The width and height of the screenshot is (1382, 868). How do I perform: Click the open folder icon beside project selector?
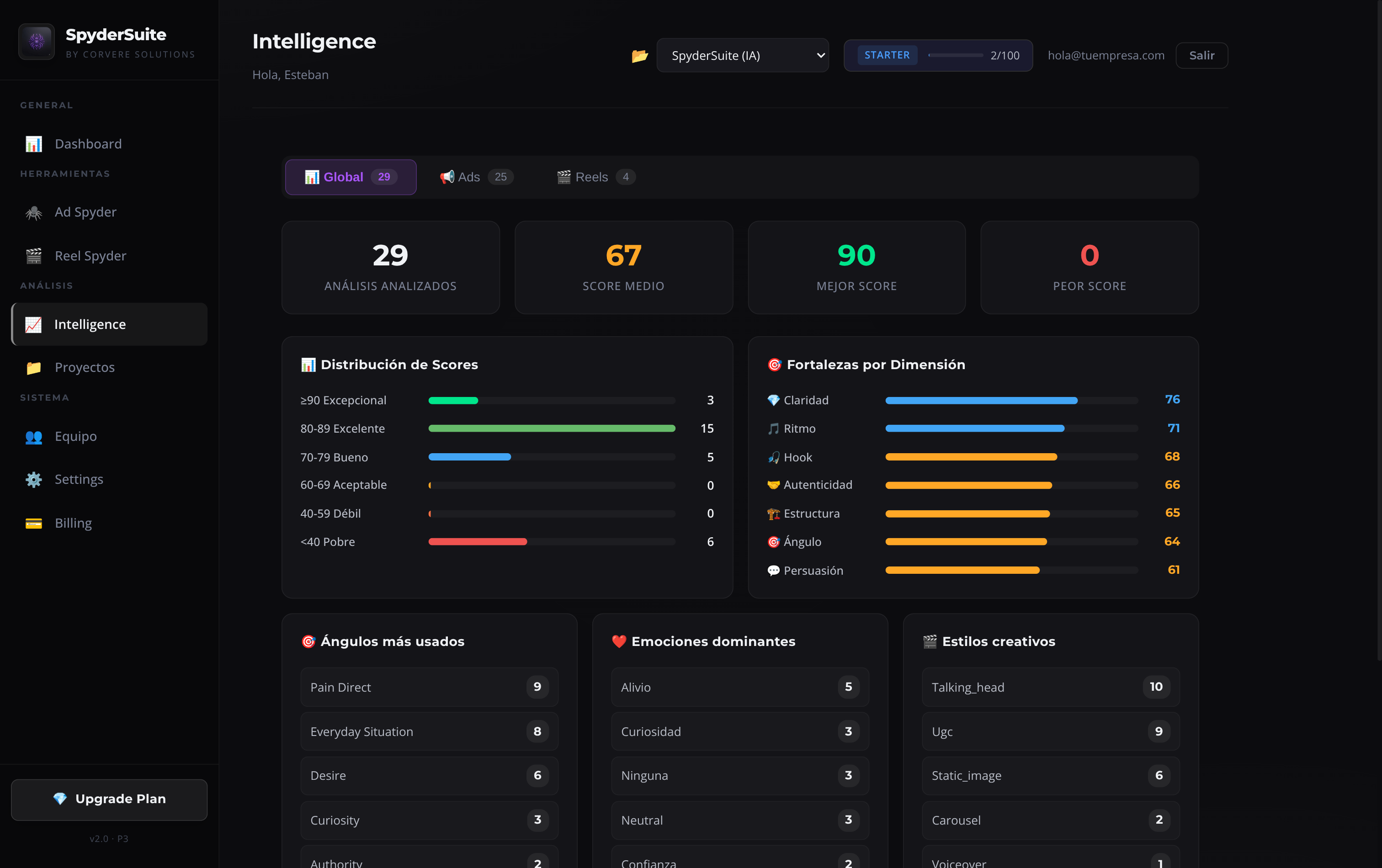click(x=640, y=56)
